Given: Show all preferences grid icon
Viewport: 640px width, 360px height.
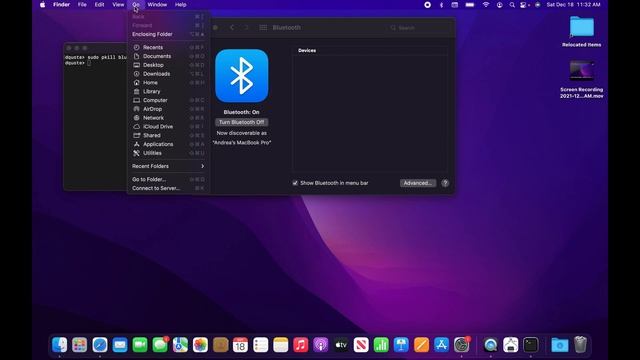Looking at the screenshot, I should point(263,27).
